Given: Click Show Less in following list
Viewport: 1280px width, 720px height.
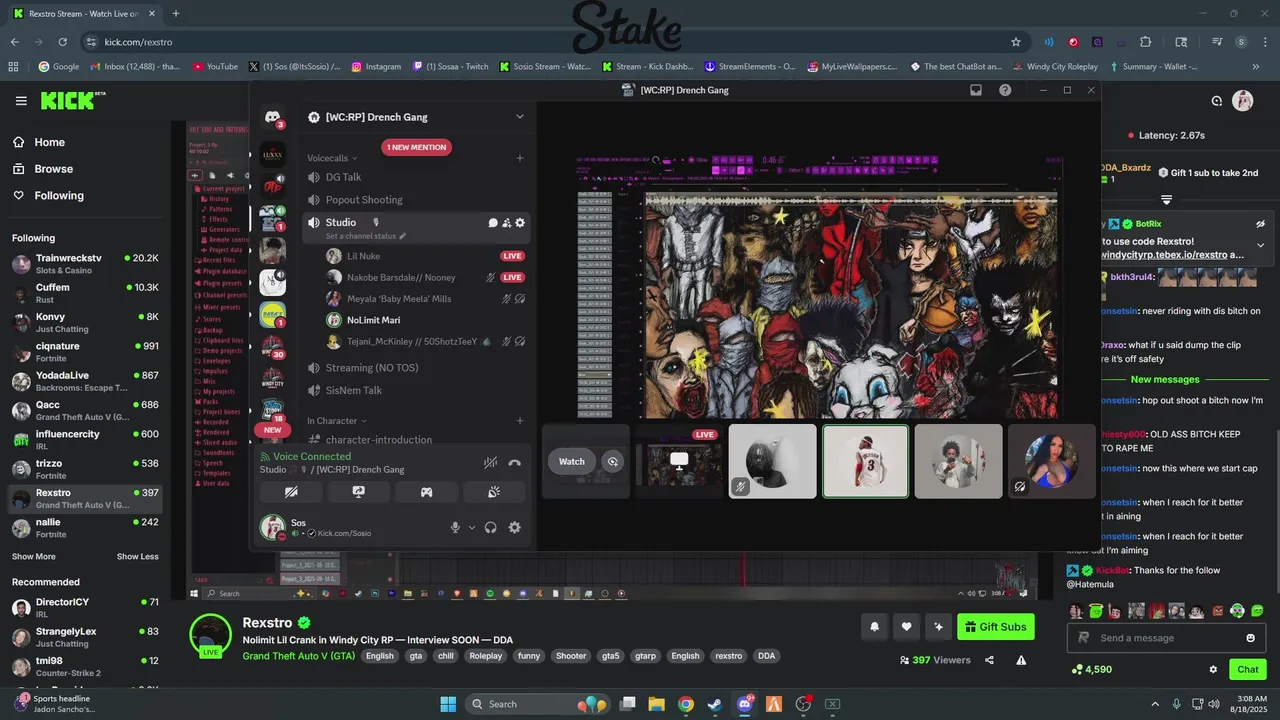Looking at the screenshot, I should 138,556.
